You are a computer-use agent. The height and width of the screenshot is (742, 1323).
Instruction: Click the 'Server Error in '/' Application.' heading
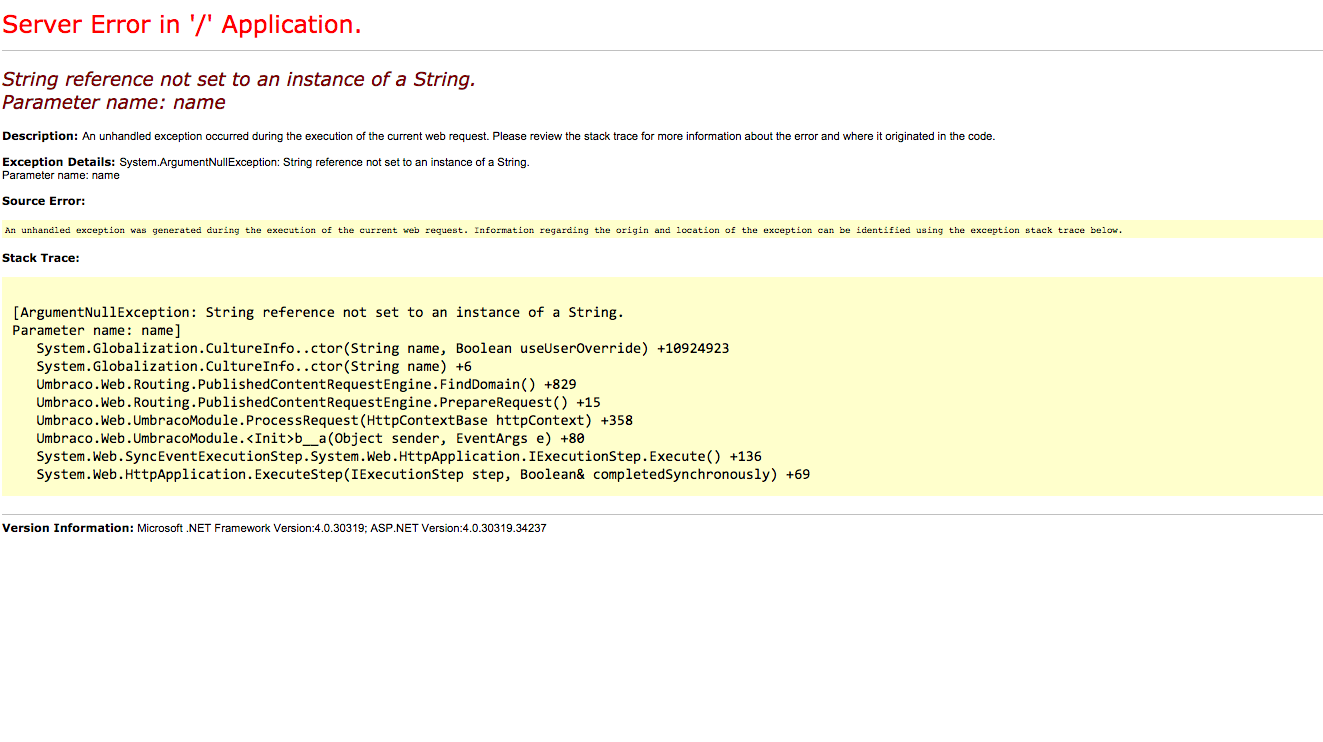point(182,25)
